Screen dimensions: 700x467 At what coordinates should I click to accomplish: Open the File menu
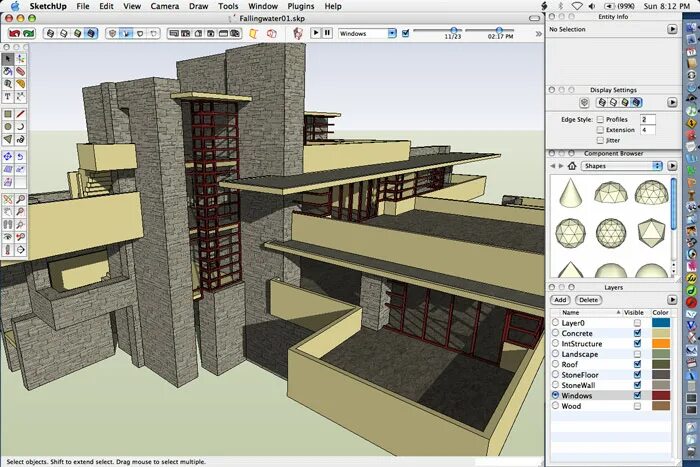click(83, 6)
